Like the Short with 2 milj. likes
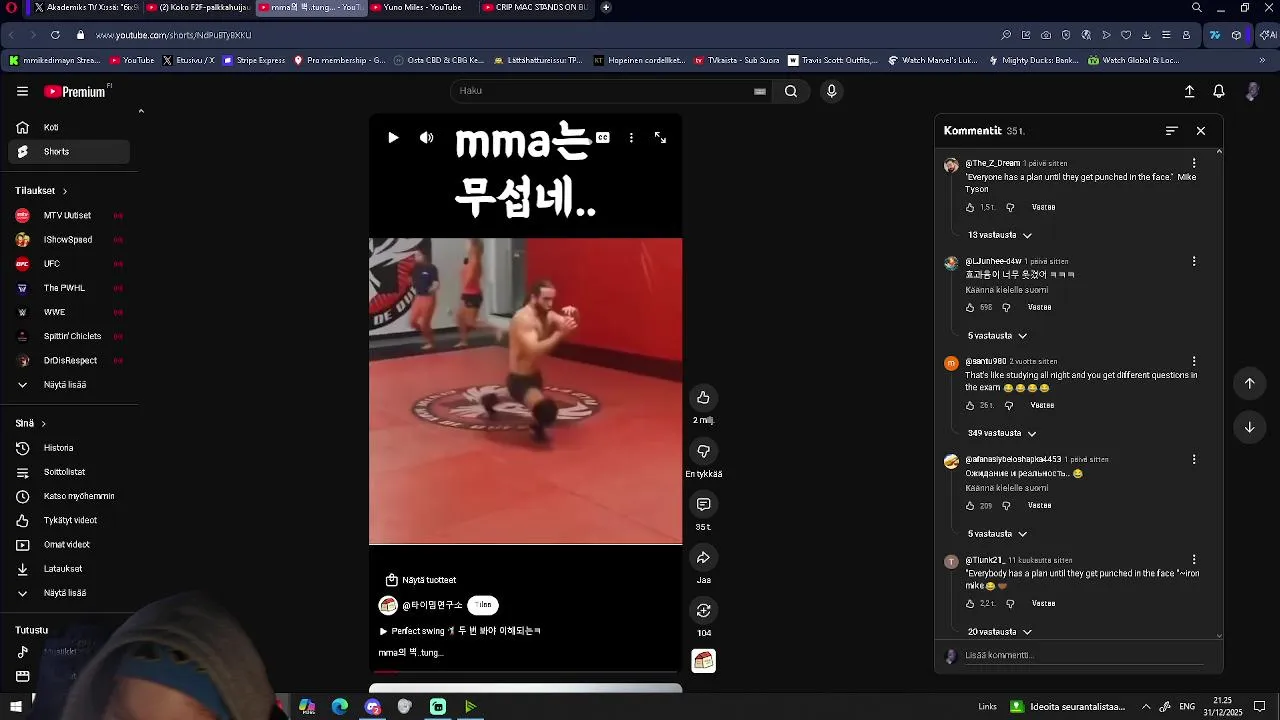The width and height of the screenshot is (1280, 720). (703, 398)
